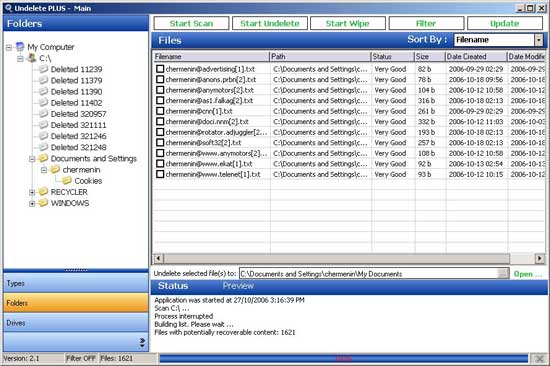This screenshot has height=366, width=550.
Task: Expand the WINDOWS folder node
Action: click(x=32, y=204)
